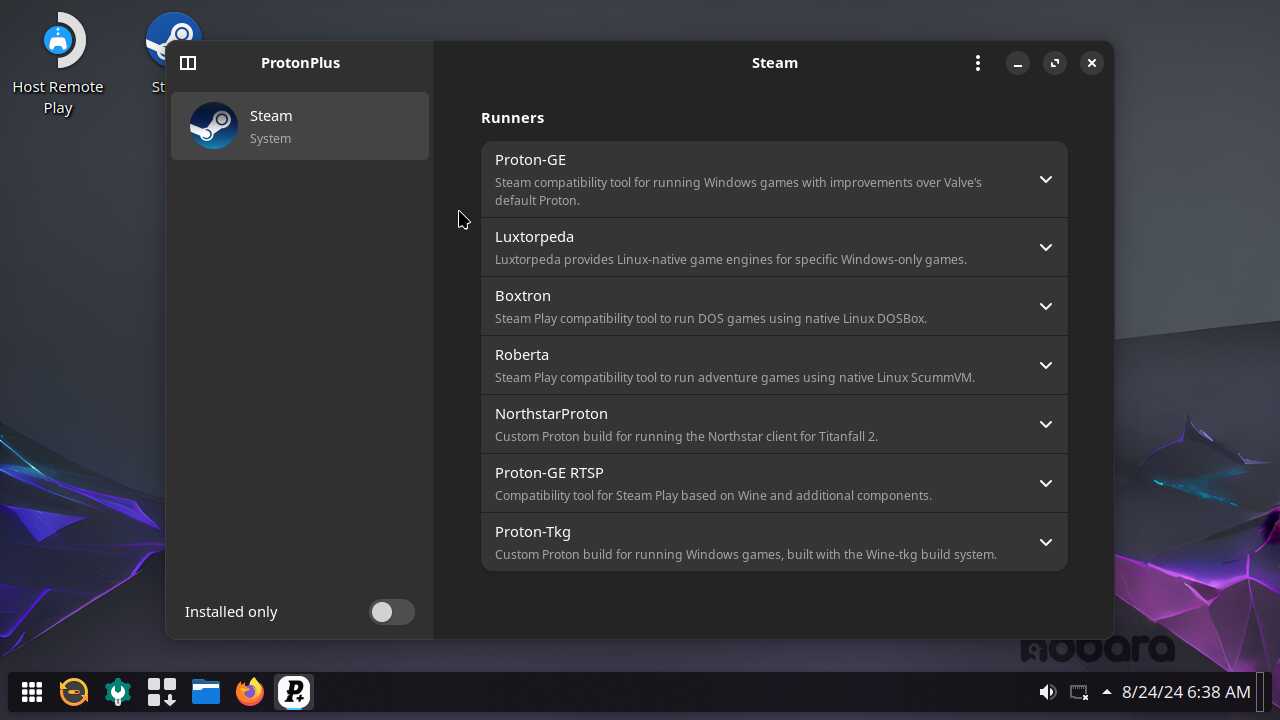The height and width of the screenshot is (720, 1280).
Task: Click the Luxtorpeda runner title
Action: pos(534,237)
